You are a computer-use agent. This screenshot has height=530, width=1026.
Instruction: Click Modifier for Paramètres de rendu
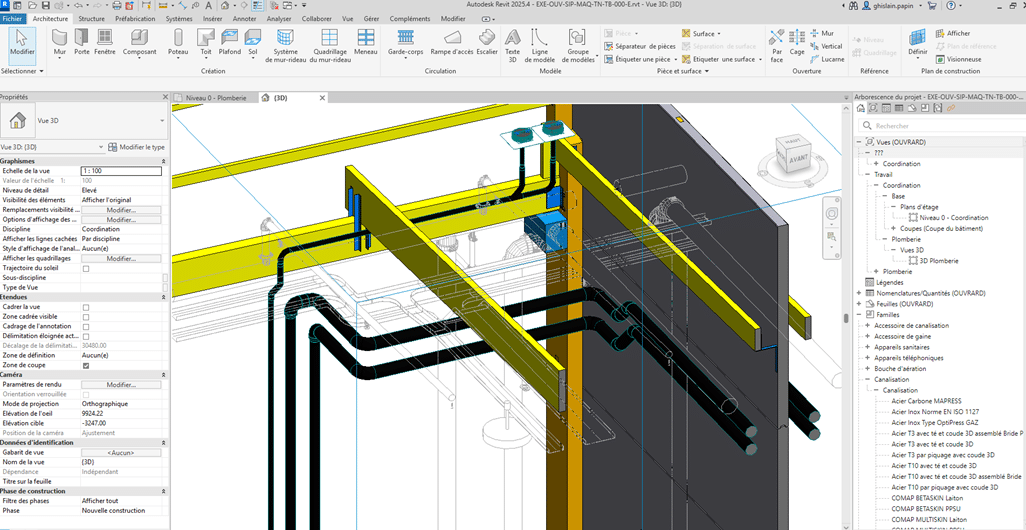point(121,385)
